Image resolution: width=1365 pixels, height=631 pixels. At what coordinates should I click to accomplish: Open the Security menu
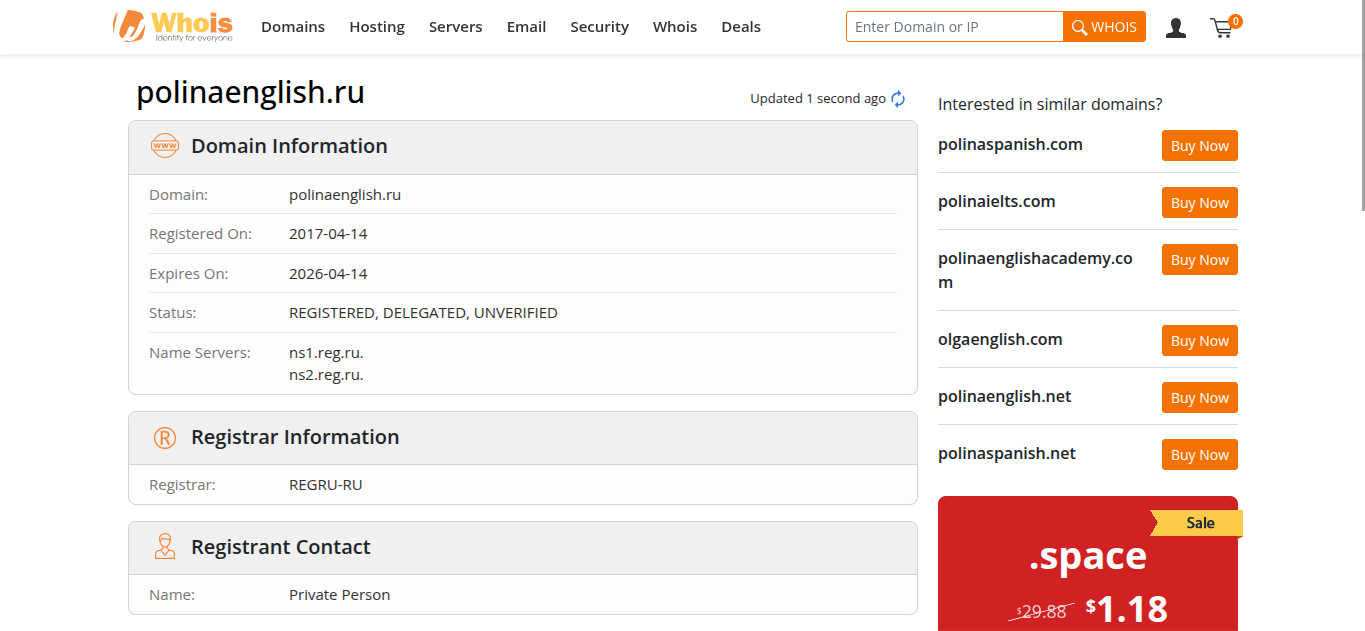tap(599, 27)
